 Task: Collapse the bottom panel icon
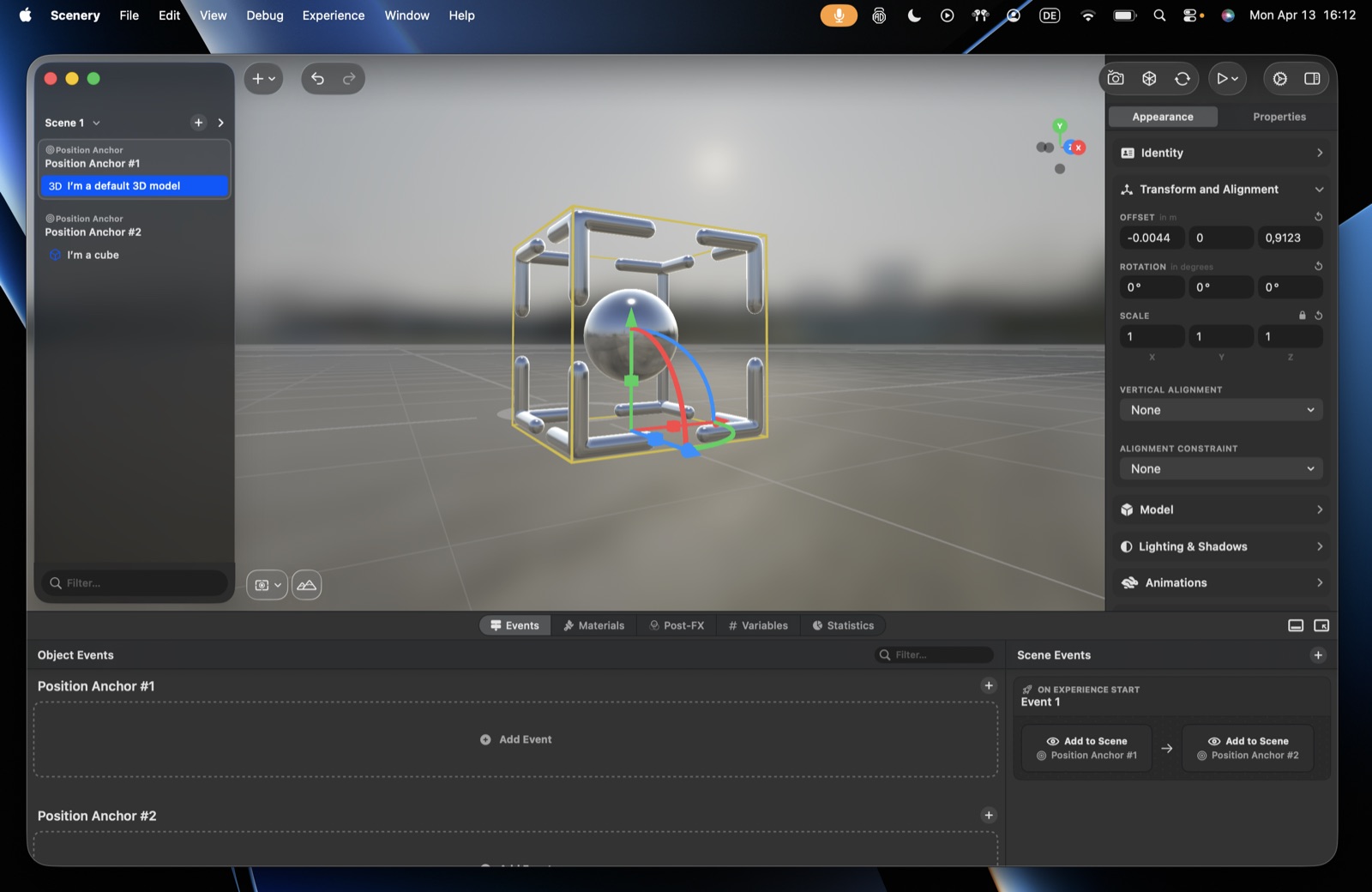click(1296, 625)
